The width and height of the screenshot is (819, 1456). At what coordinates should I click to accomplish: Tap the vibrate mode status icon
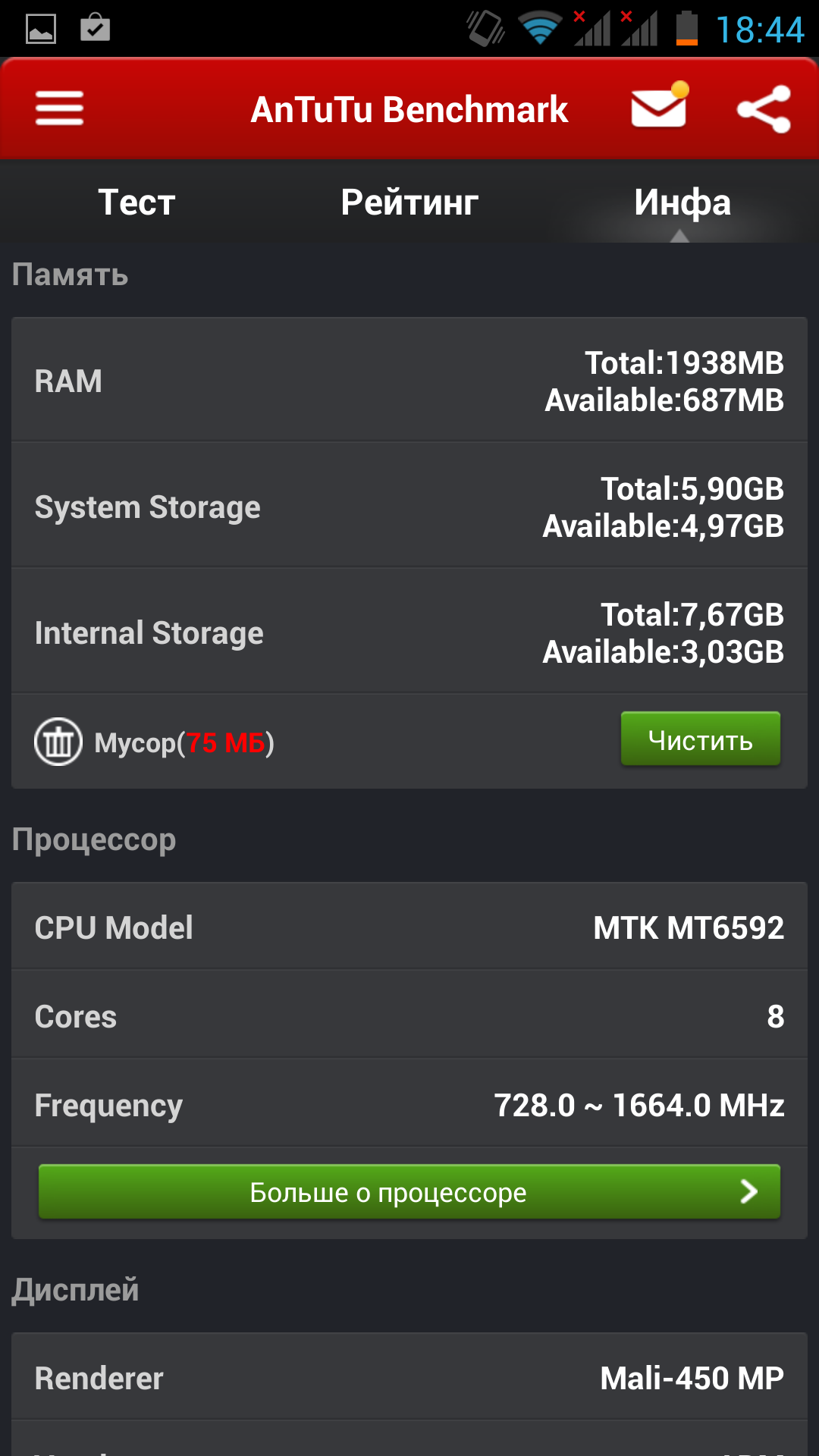[485, 29]
